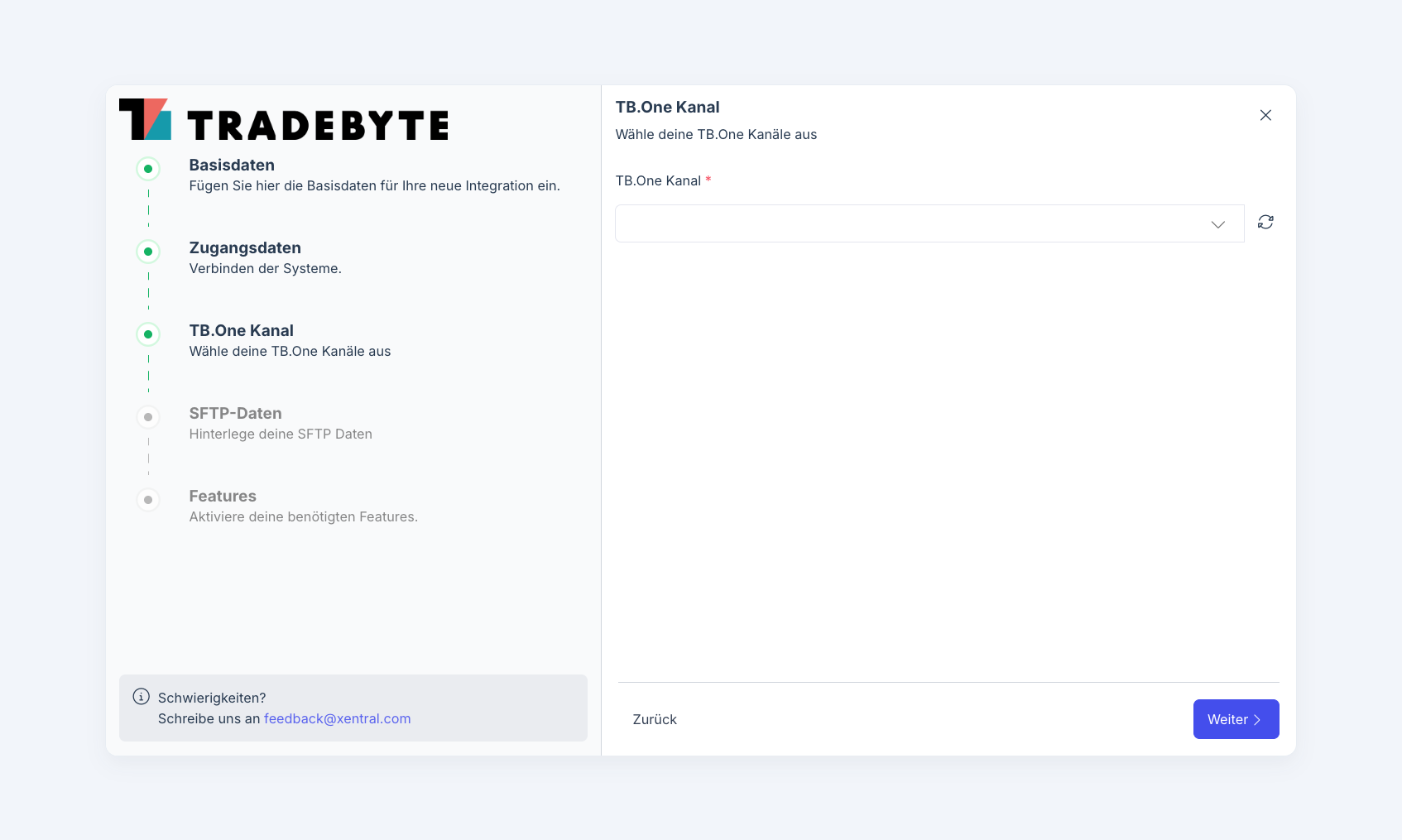Open the Features step

pyautogui.click(x=223, y=497)
